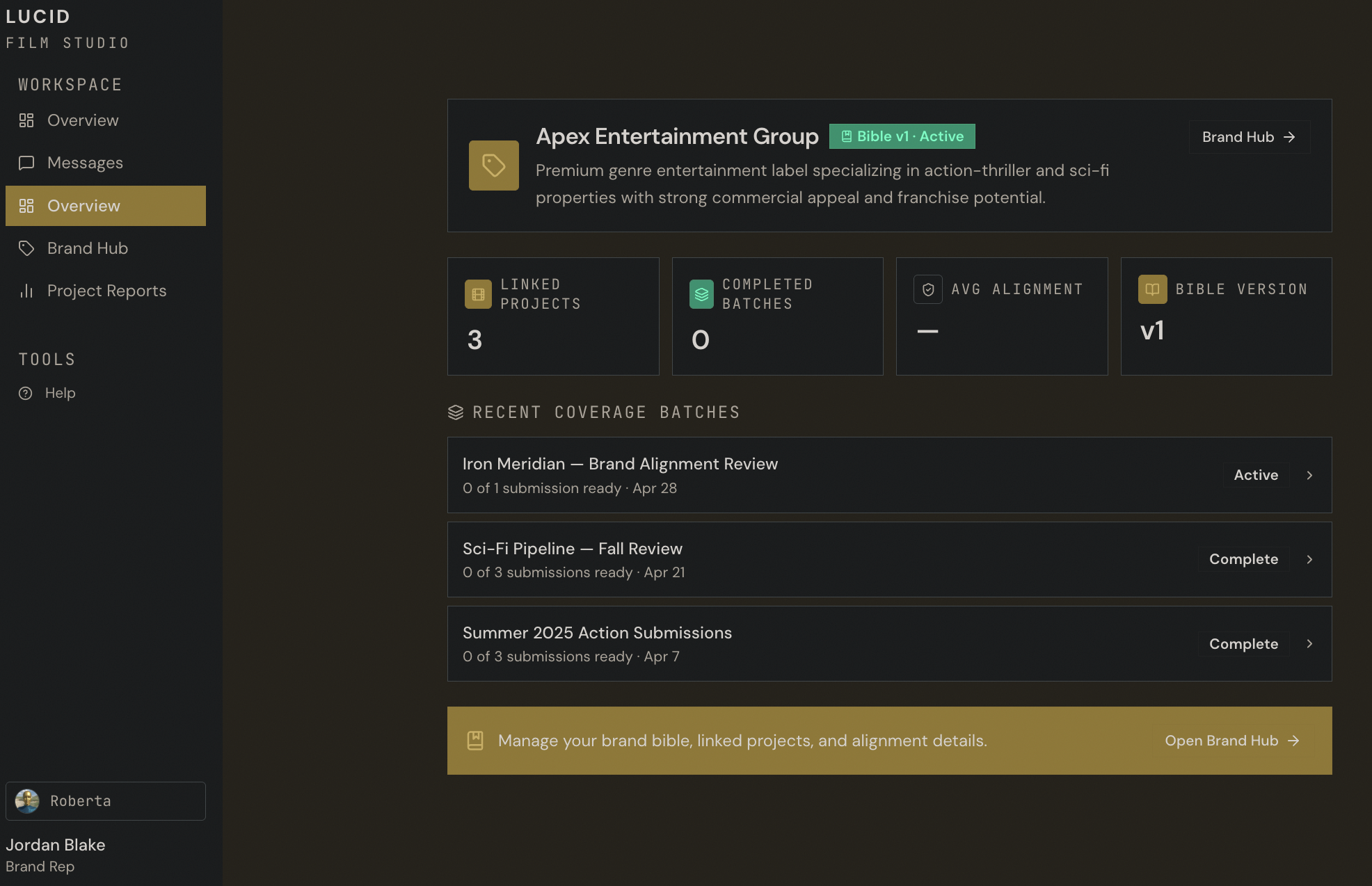The width and height of the screenshot is (1372, 886).
Task: Click the Project Reports bar chart icon
Action: tap(26, 291)
